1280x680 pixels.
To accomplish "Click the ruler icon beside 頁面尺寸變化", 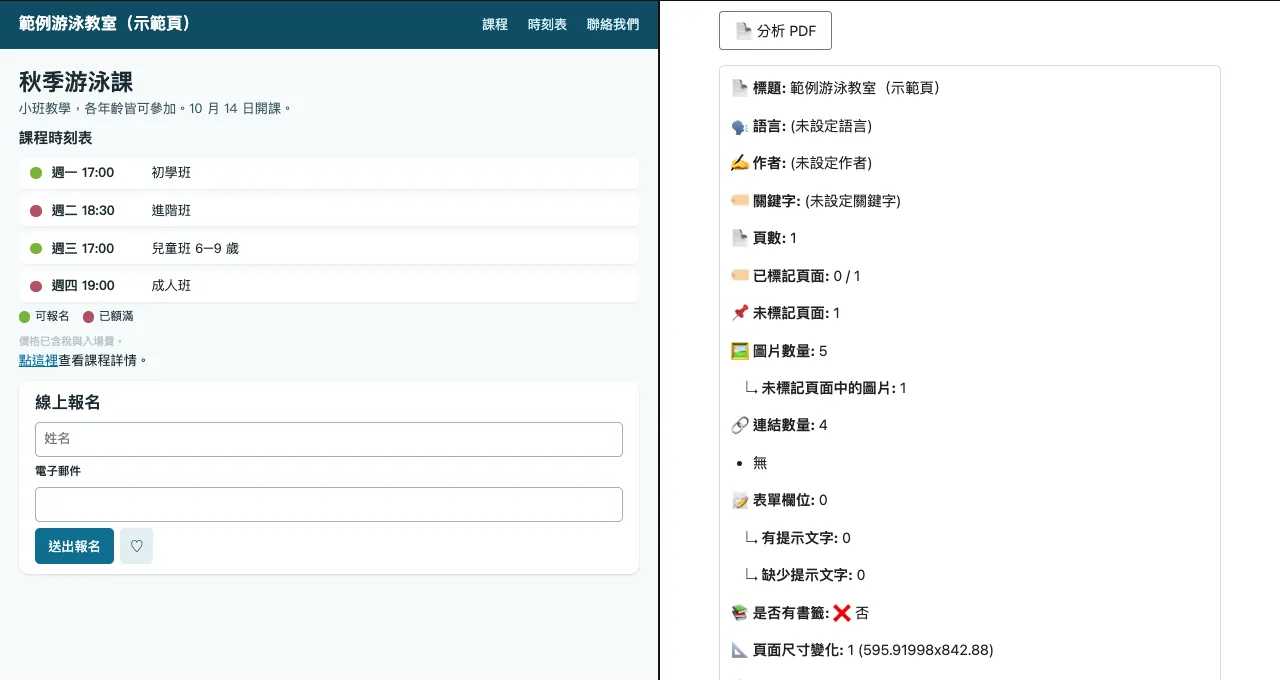I will pos(740,650).
